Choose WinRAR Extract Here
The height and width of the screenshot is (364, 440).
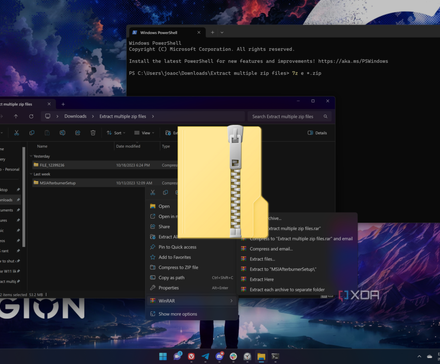262,279
